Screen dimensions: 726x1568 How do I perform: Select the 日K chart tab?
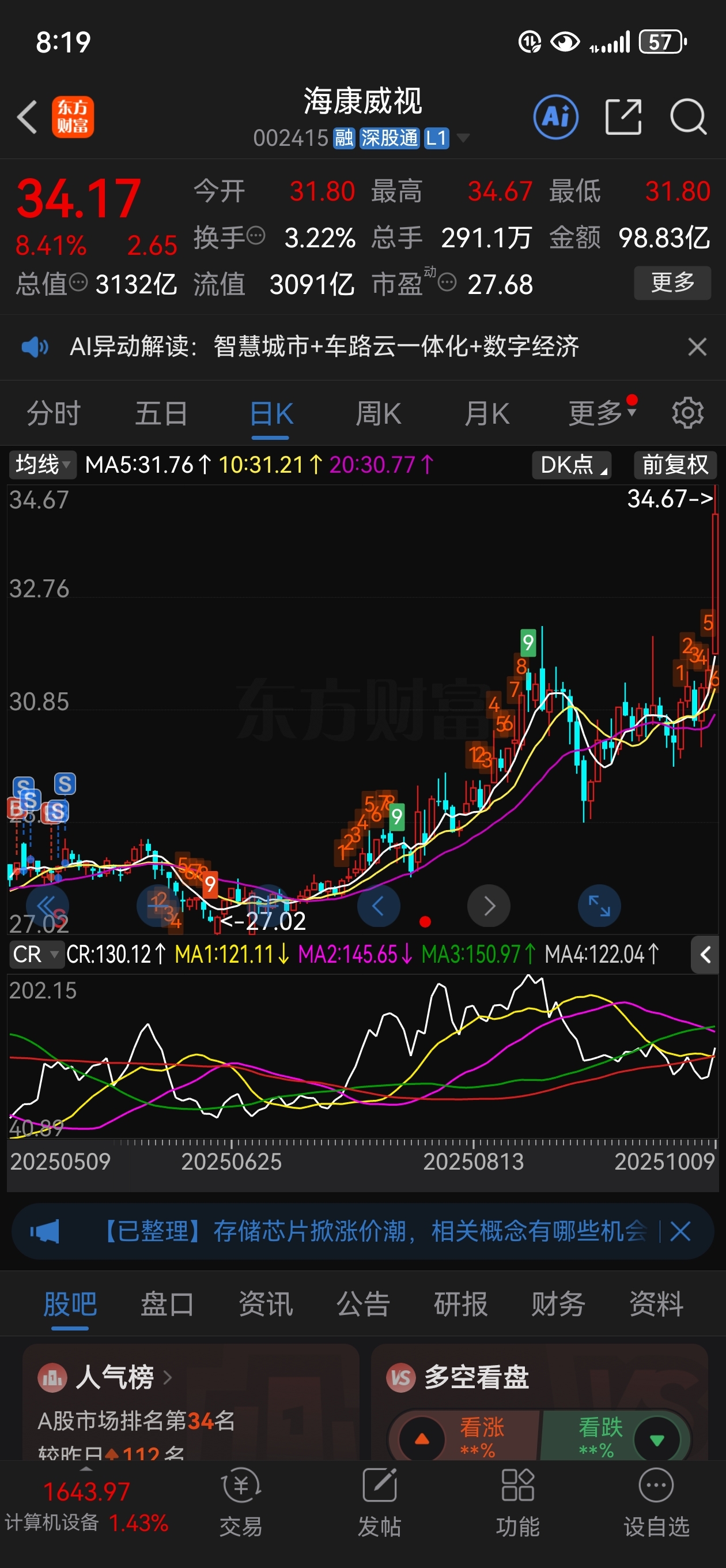tap(271, 414)
